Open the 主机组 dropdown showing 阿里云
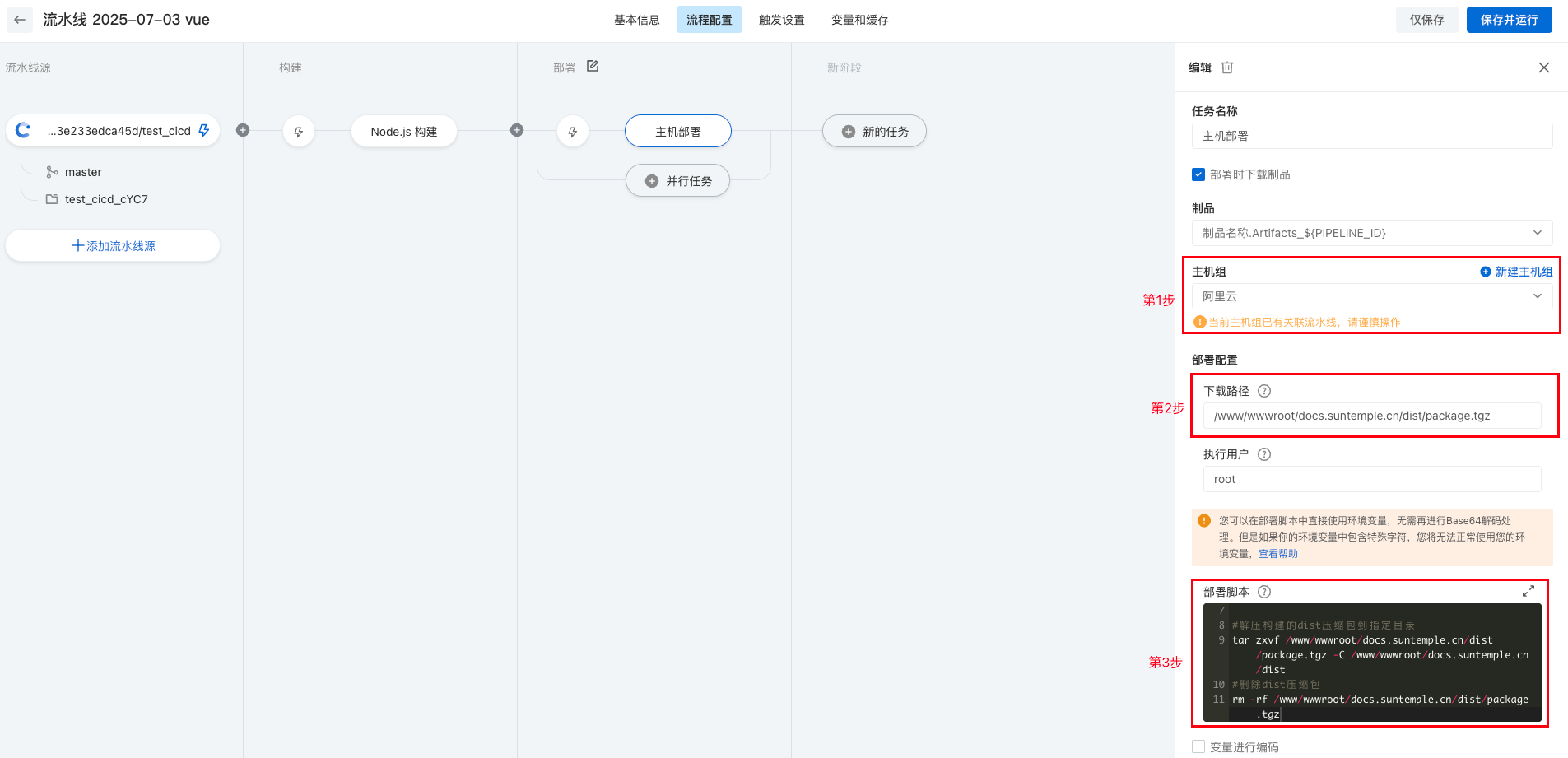Screen dimensions: 1568x758 (x=1371, y=296)
